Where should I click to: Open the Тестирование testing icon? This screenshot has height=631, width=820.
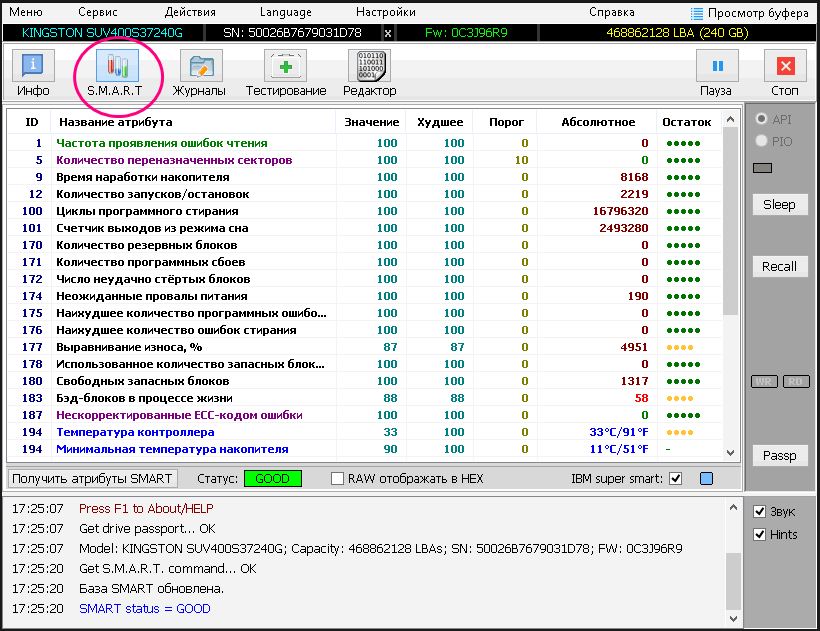coord(285,69)
